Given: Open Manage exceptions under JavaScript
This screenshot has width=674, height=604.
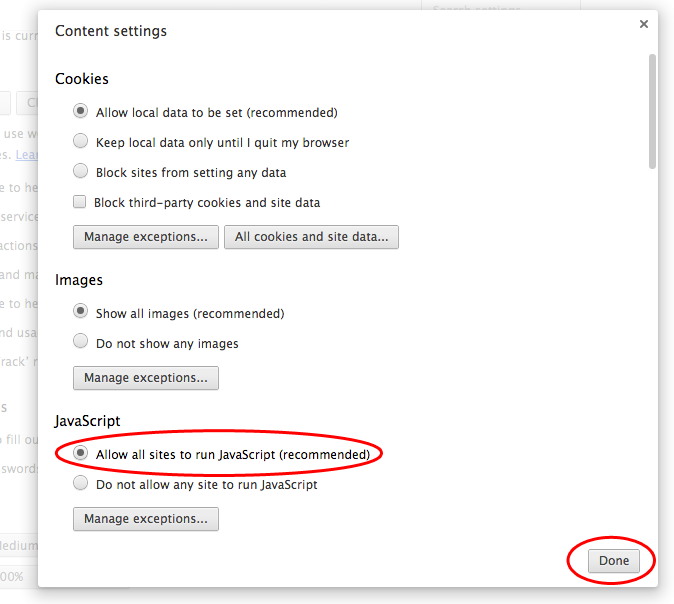Looking at the screenshot, I should [146, 519].
